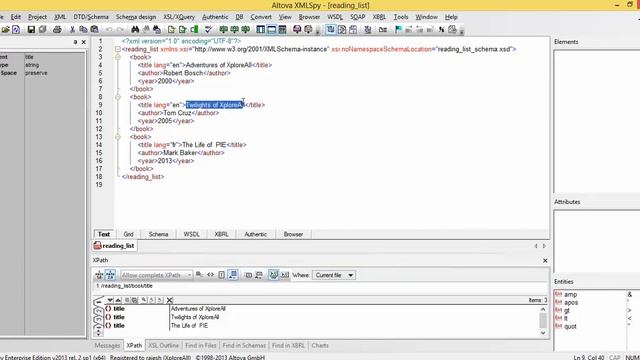Click the Open file toolbar icon

(x=5, y=29)
